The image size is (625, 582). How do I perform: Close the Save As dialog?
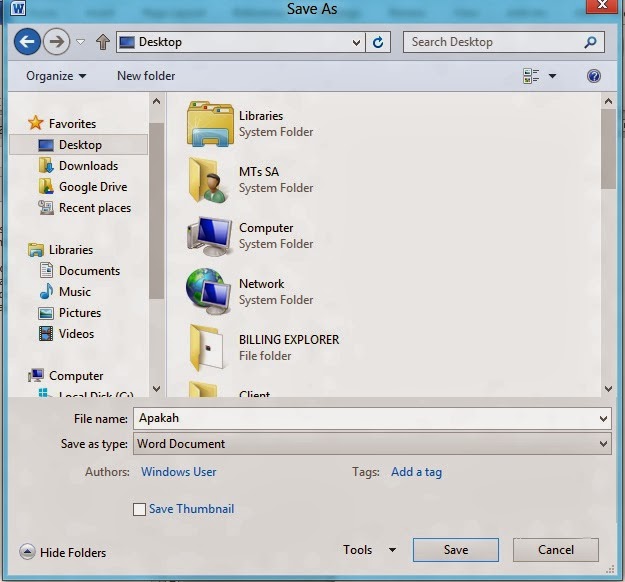pyautogui.click(x=603, y=5)
